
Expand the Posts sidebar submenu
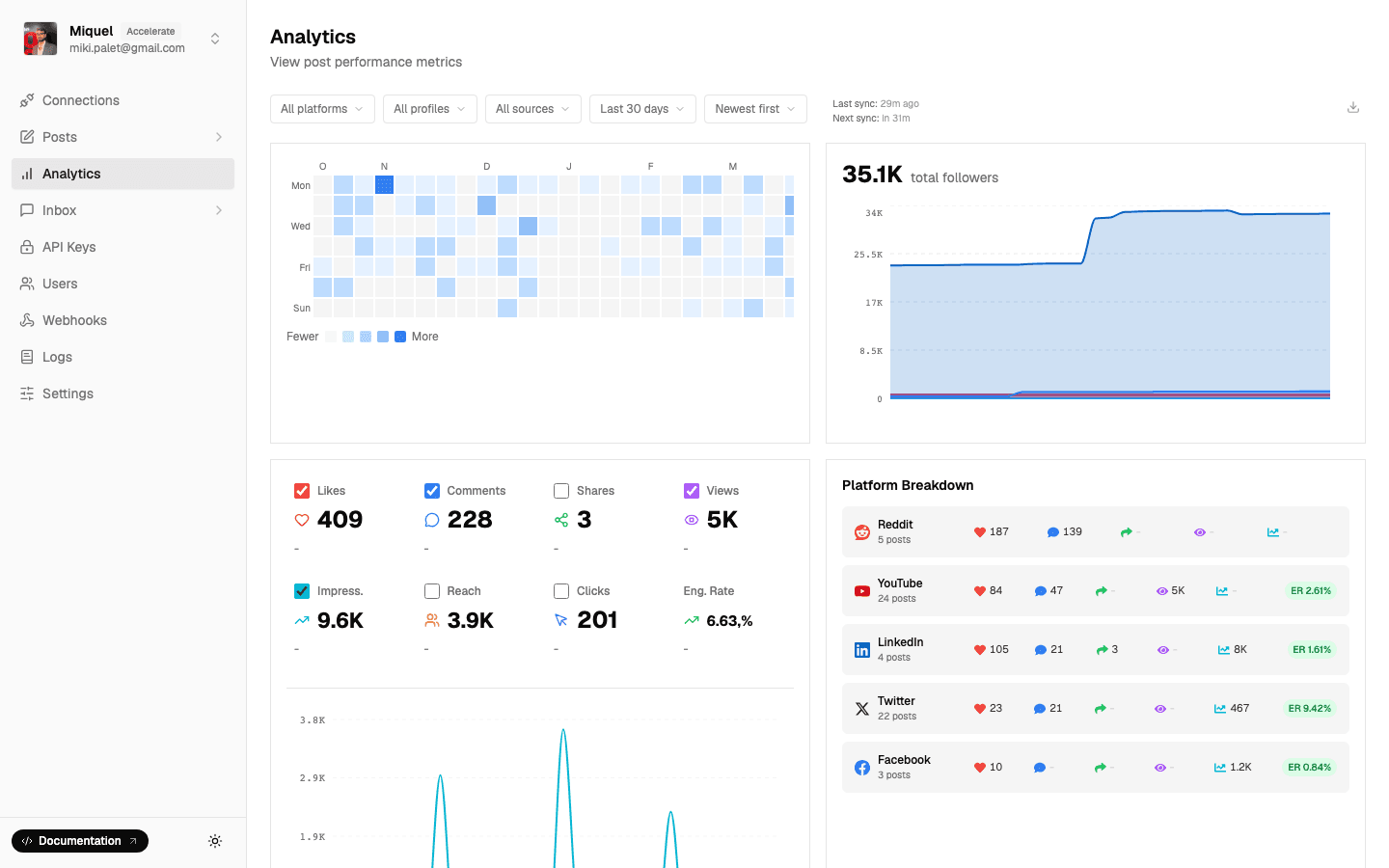(x=219, y=137)
